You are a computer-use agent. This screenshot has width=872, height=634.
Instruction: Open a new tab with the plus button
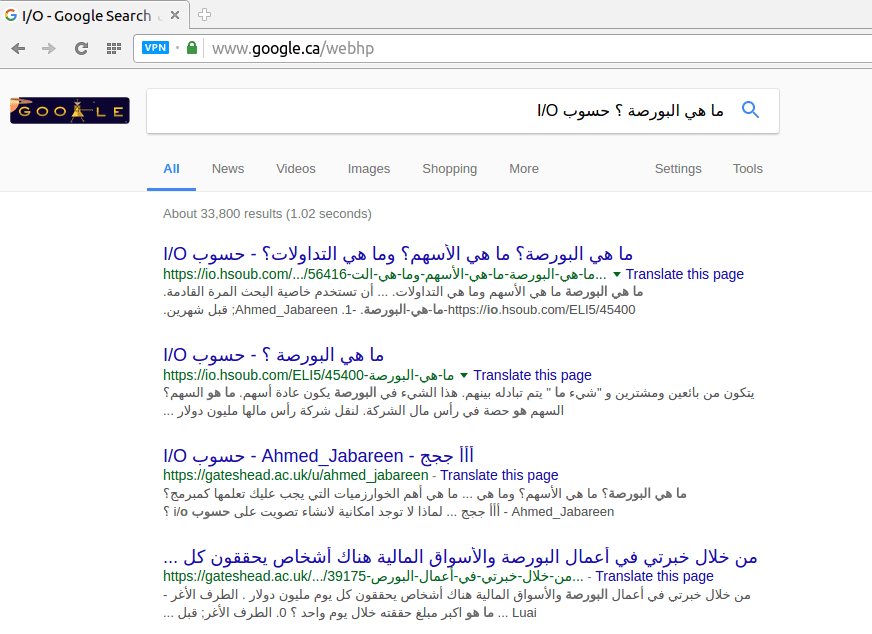pos(205,14)
